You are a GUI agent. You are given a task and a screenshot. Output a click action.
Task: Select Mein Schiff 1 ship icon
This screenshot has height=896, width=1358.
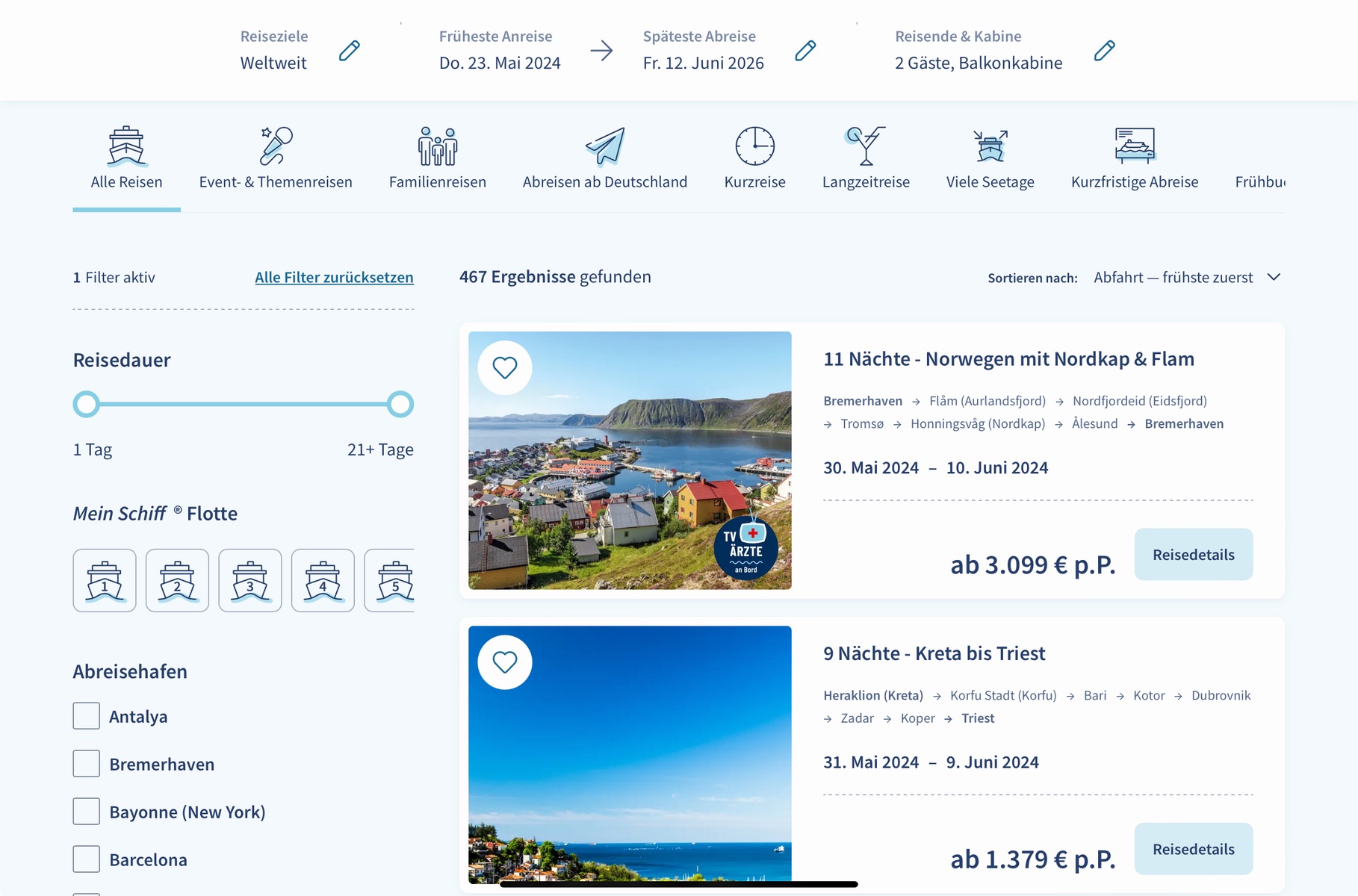(x=105, y=581)
